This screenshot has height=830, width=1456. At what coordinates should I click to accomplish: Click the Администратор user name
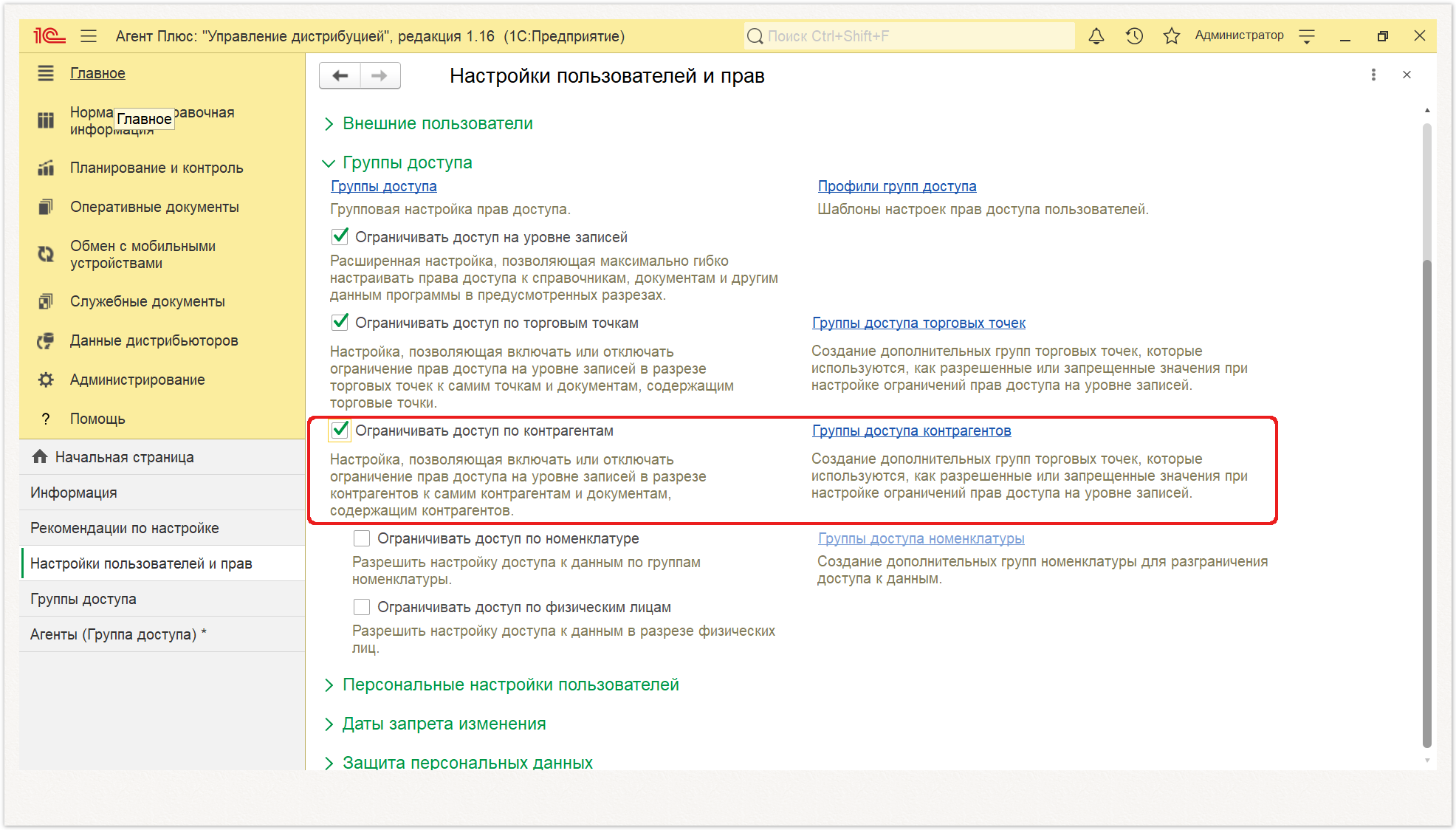click(x=1239, y=35)
